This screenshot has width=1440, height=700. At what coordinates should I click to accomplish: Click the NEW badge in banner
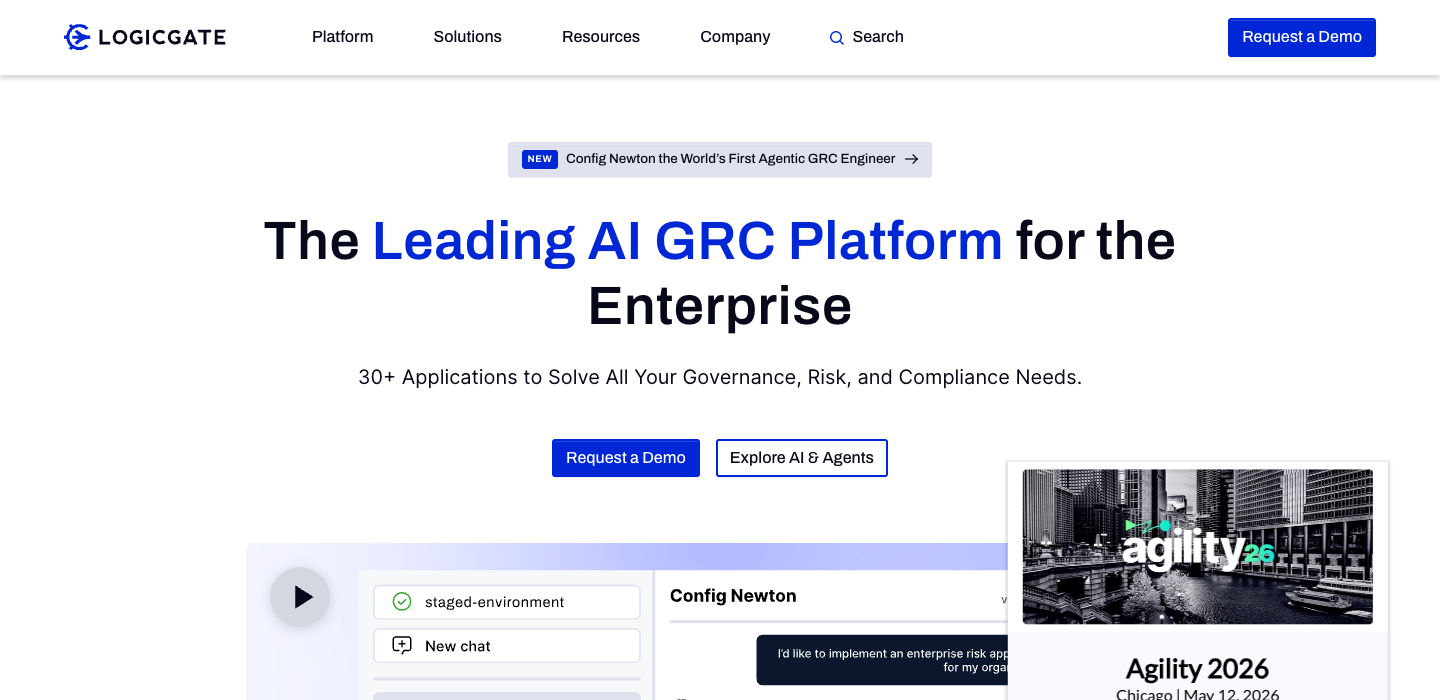coord(540,159)
